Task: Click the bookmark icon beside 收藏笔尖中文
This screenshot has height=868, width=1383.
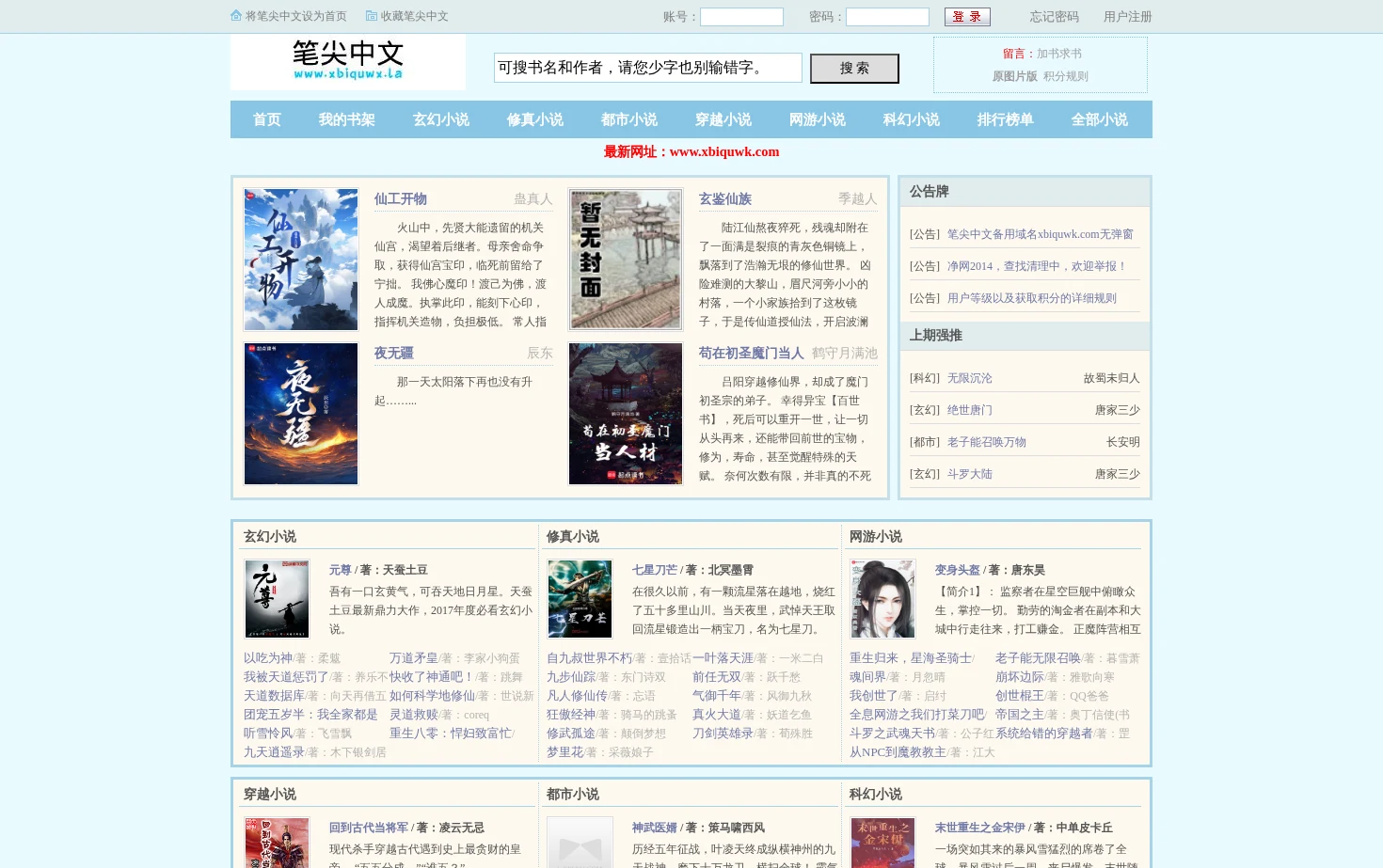Action: coord(372,16)
